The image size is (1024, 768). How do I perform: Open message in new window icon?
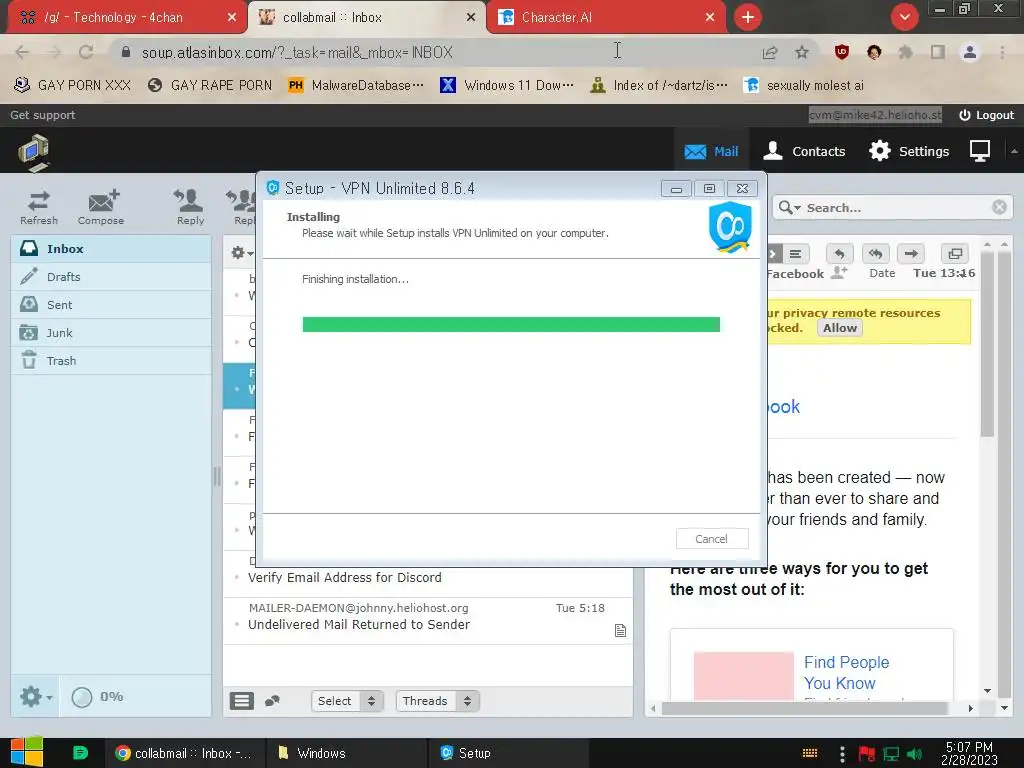tap(955, 253)
